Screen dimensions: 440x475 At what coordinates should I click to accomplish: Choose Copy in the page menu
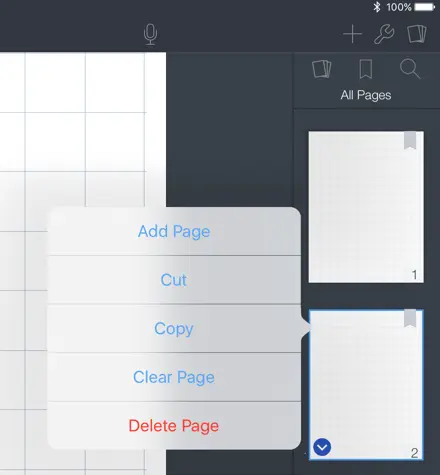point(174,329)
